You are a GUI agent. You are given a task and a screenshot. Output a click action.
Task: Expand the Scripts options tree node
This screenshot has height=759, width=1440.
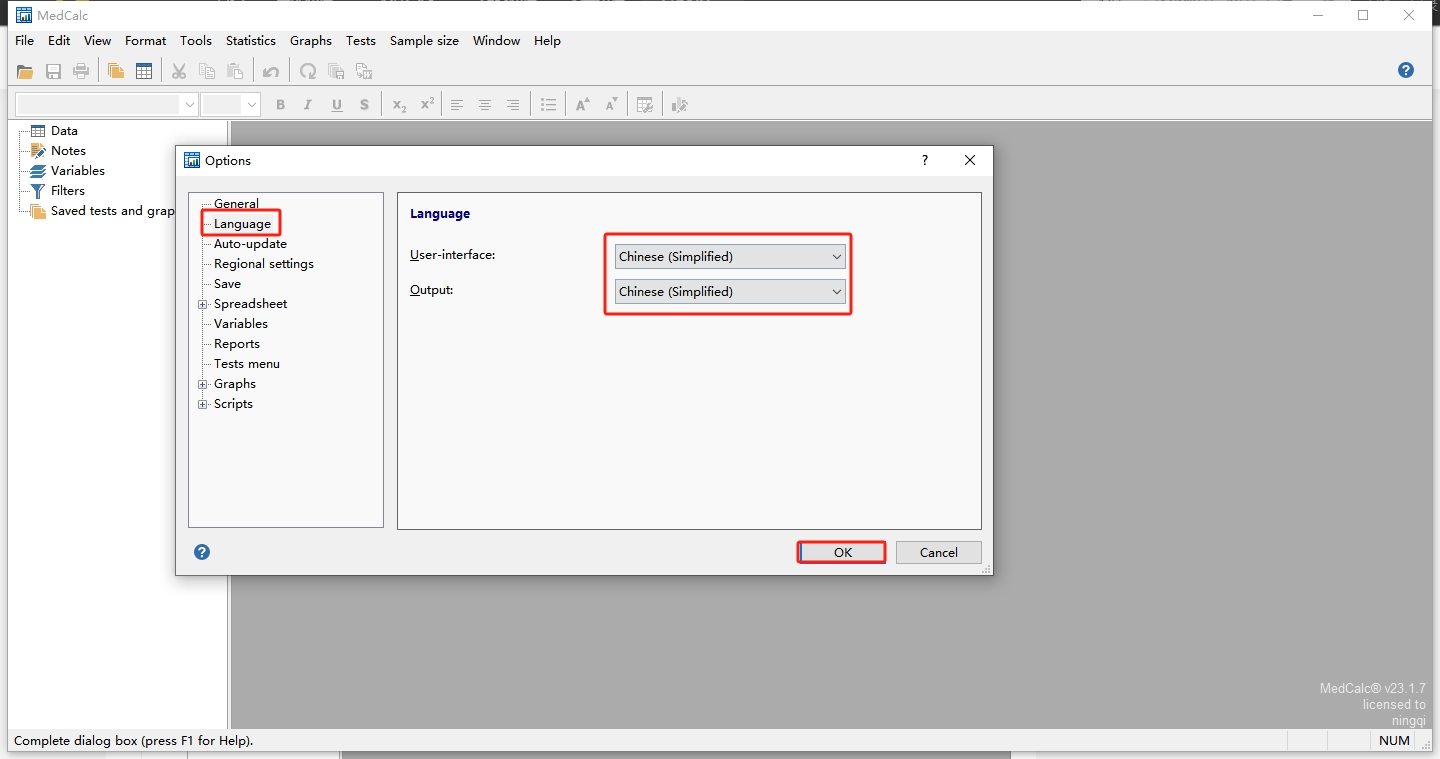pos(203,404)
